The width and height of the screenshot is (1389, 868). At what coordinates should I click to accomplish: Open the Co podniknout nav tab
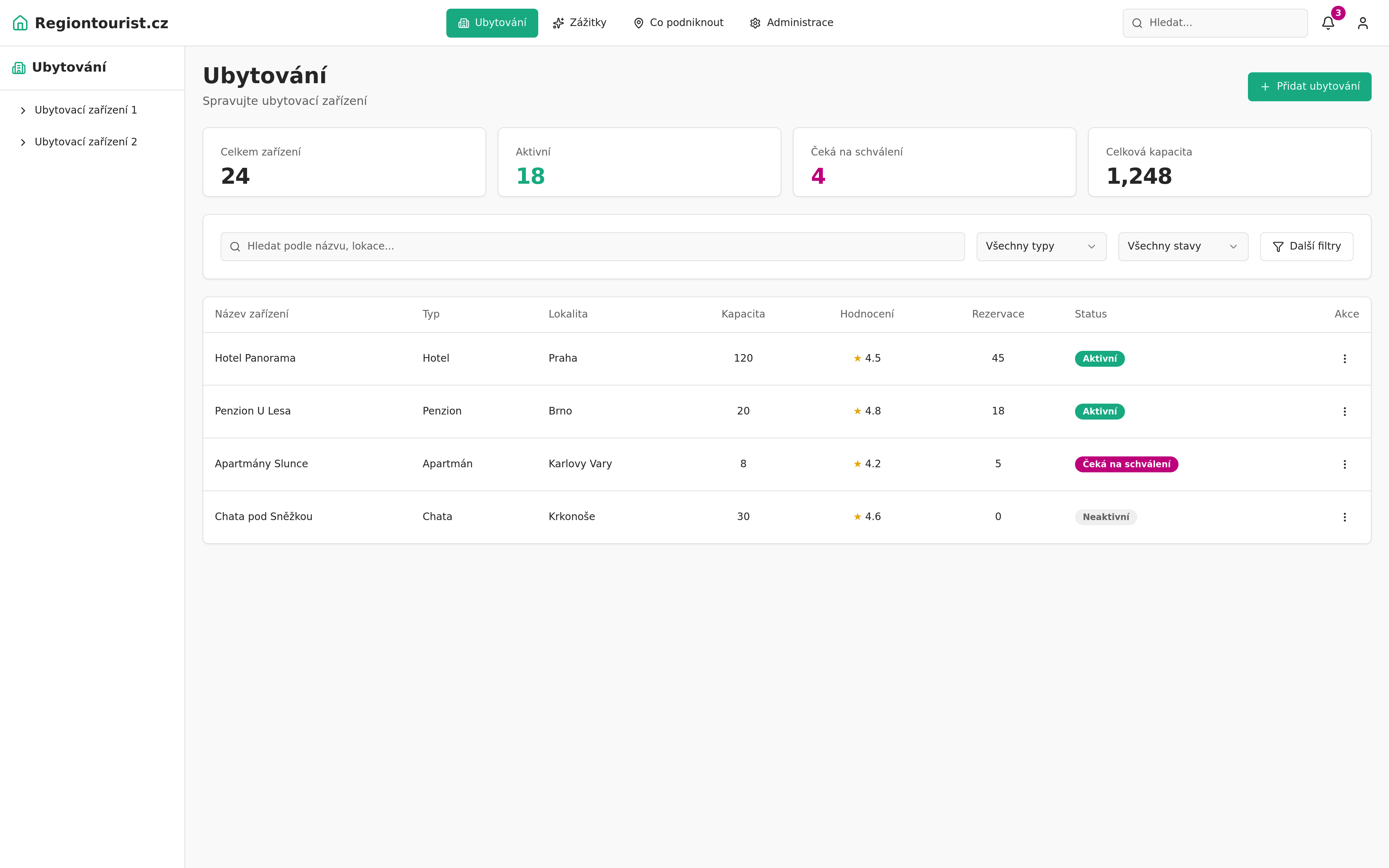[678, 23]
